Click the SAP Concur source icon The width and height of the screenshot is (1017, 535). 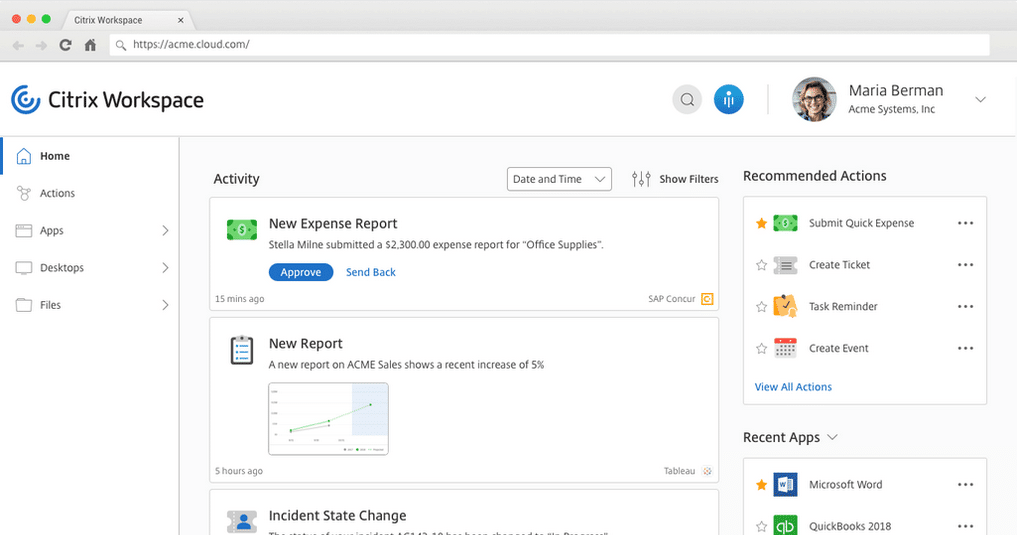tap(707, 299)
